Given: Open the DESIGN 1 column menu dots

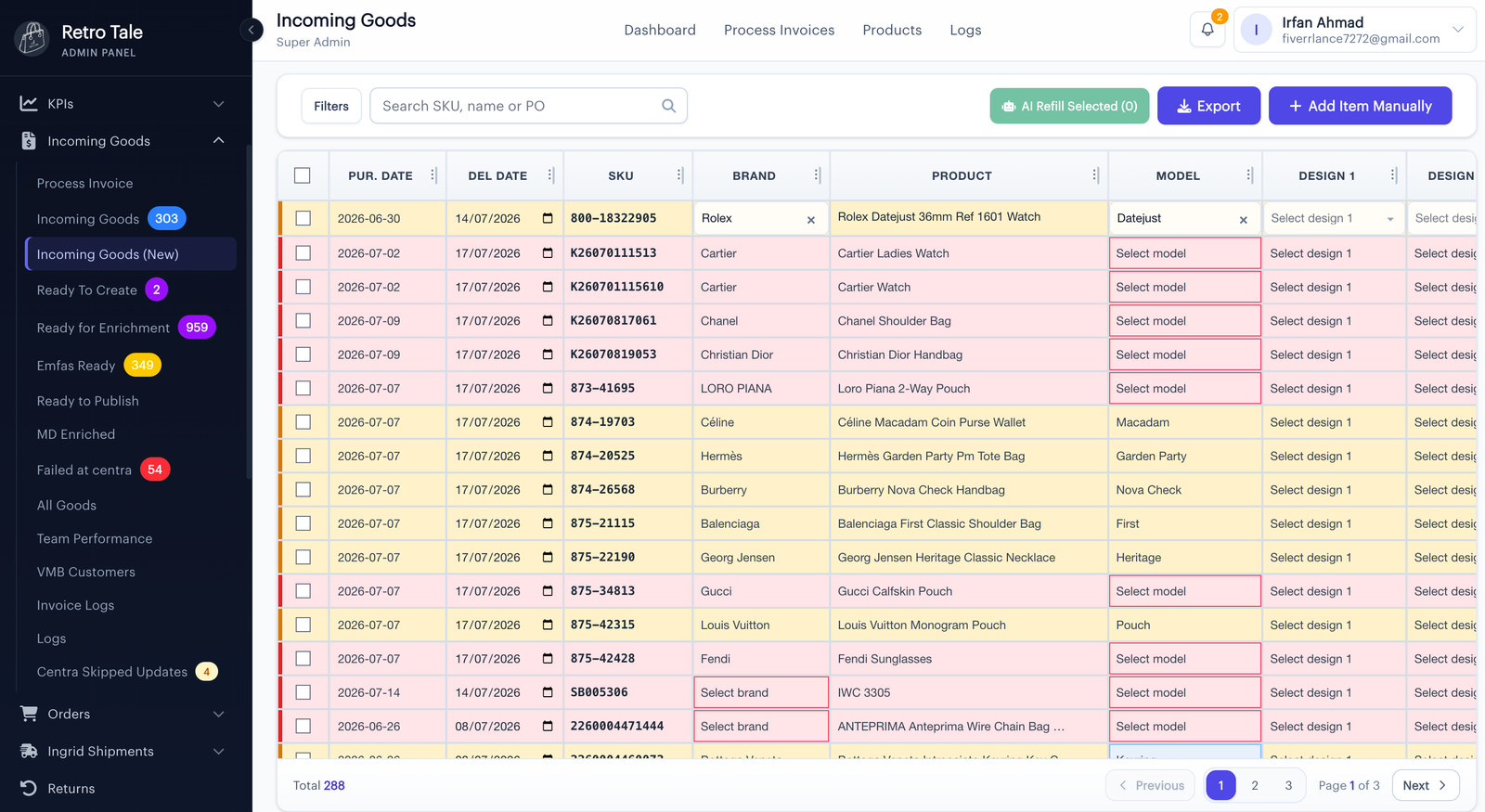Looking at the screenshot, I should [x=1393, y=175].
